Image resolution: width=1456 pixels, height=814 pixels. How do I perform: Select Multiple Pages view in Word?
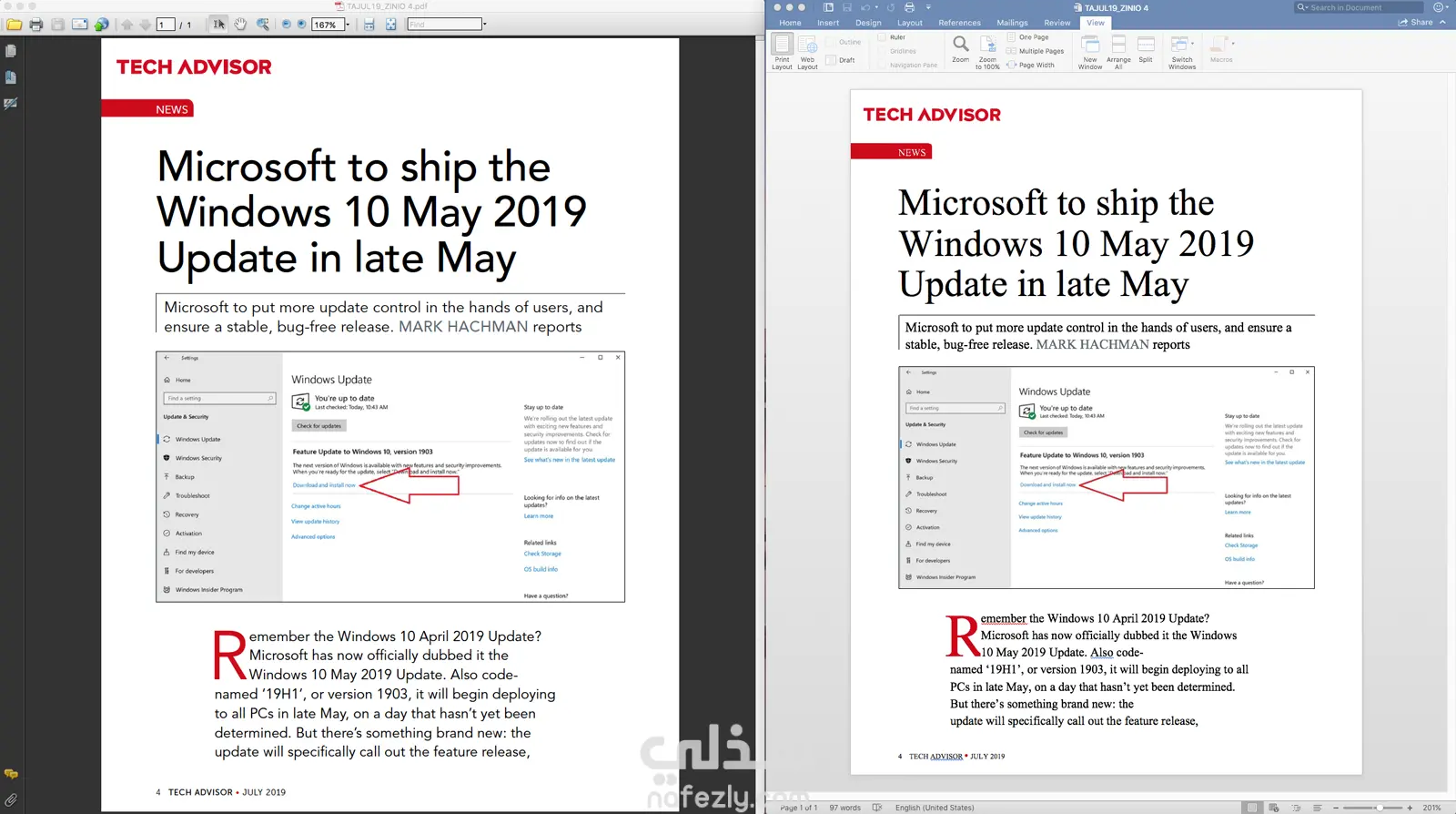click(1036, 51)
